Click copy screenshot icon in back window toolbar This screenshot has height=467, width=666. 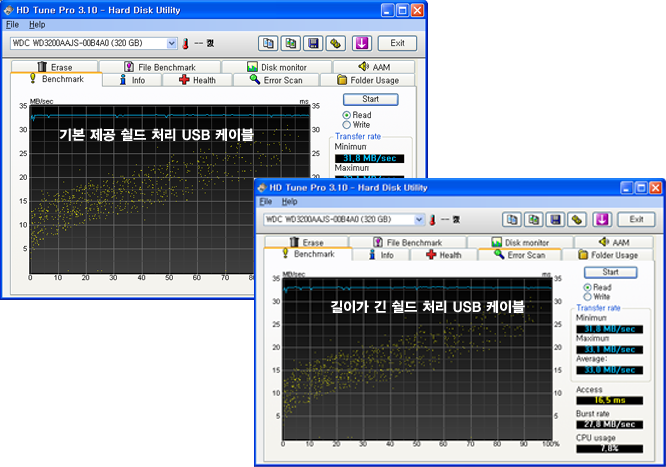pyautogui.click(x=291, y=43)
